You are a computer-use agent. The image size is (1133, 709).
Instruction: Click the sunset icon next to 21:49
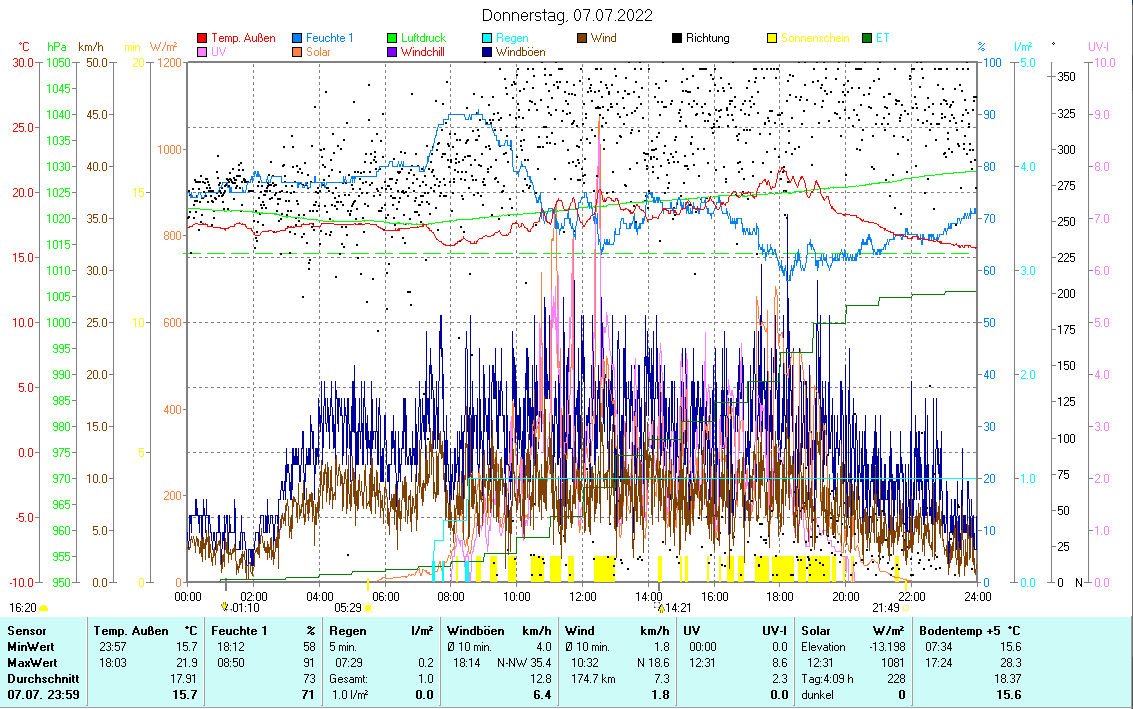[x=906, y=608]
